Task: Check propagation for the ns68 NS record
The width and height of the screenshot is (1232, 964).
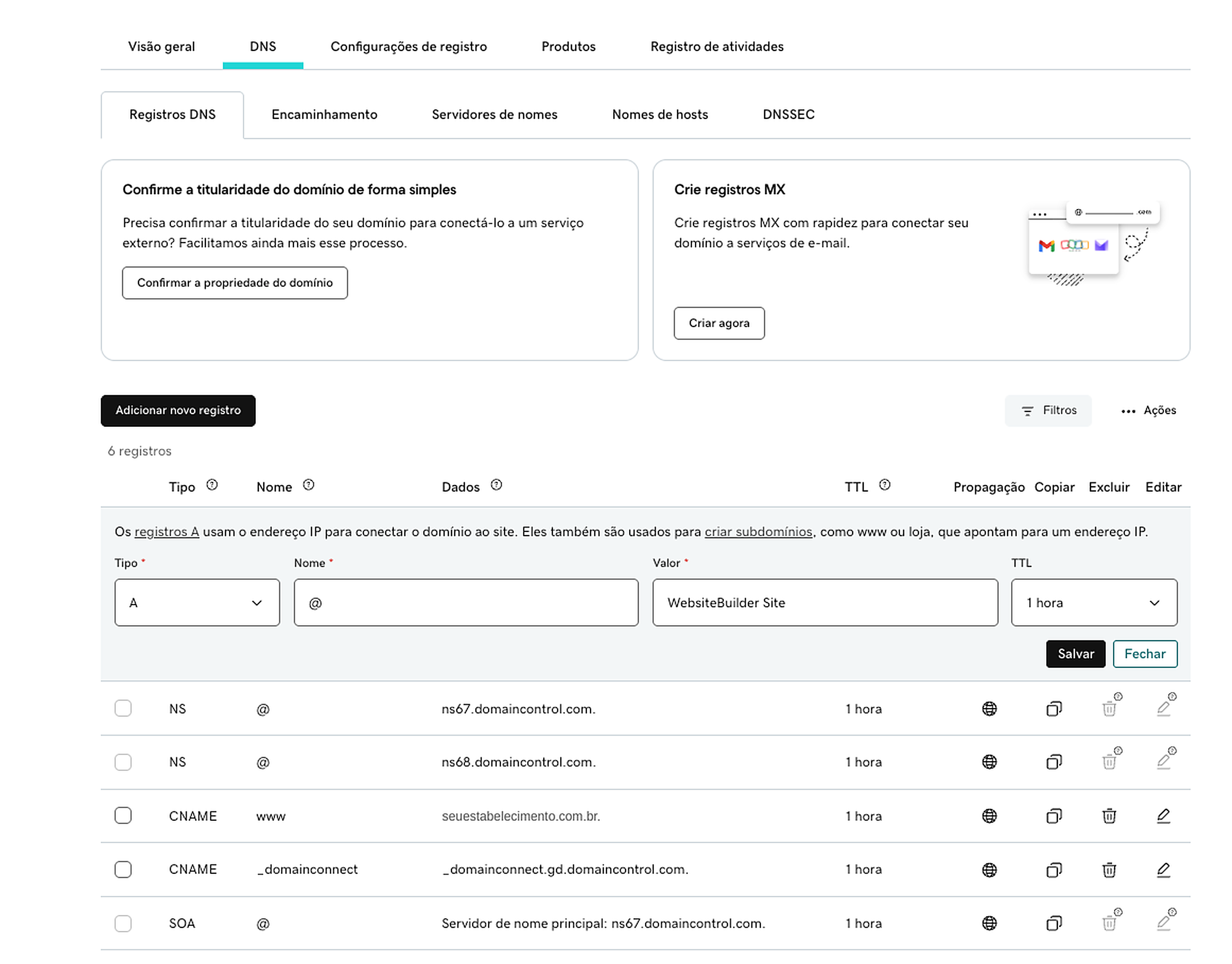Action: 989,762
